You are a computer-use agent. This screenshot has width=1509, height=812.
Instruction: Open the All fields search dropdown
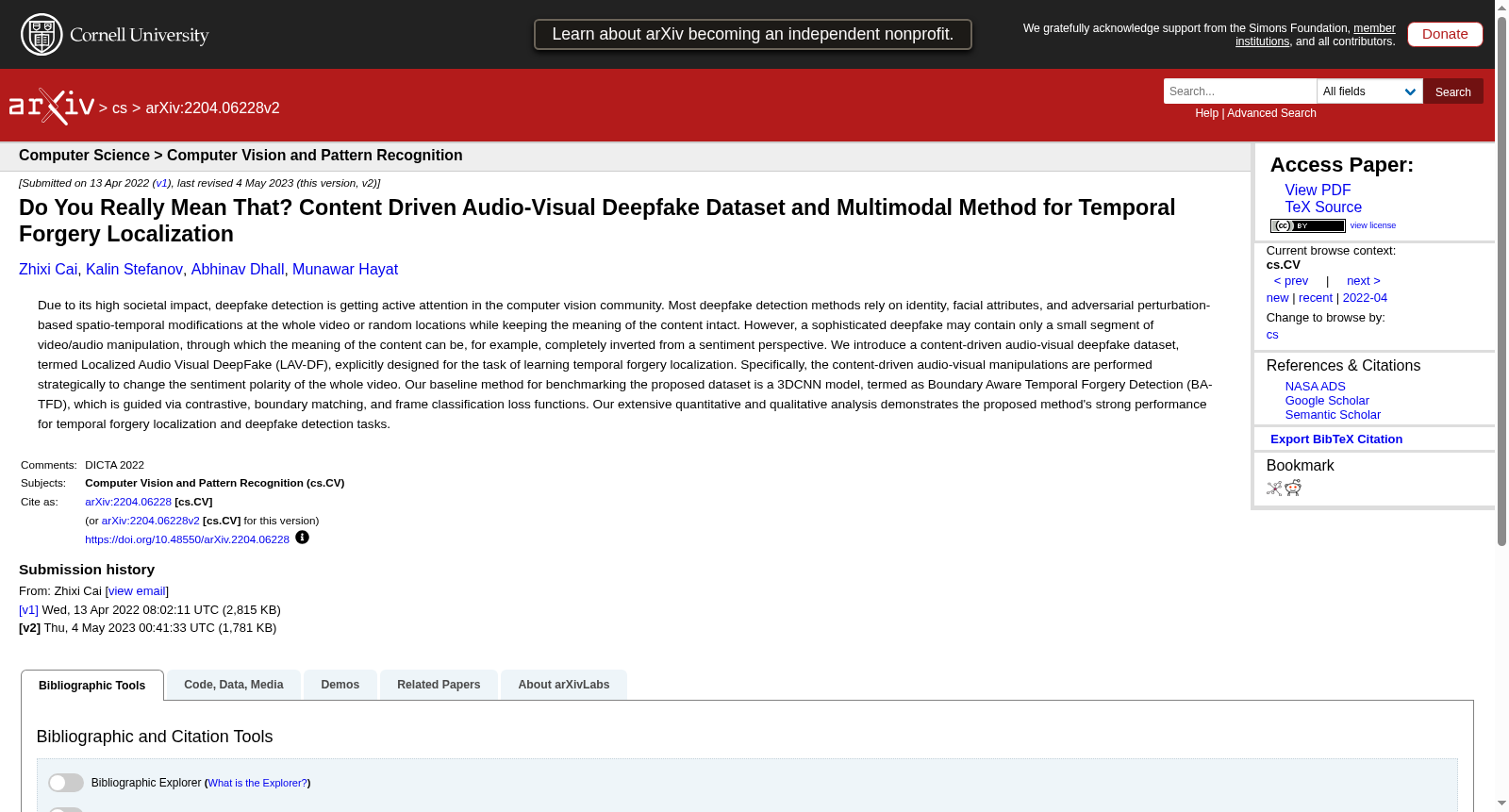click(1369, 91)
